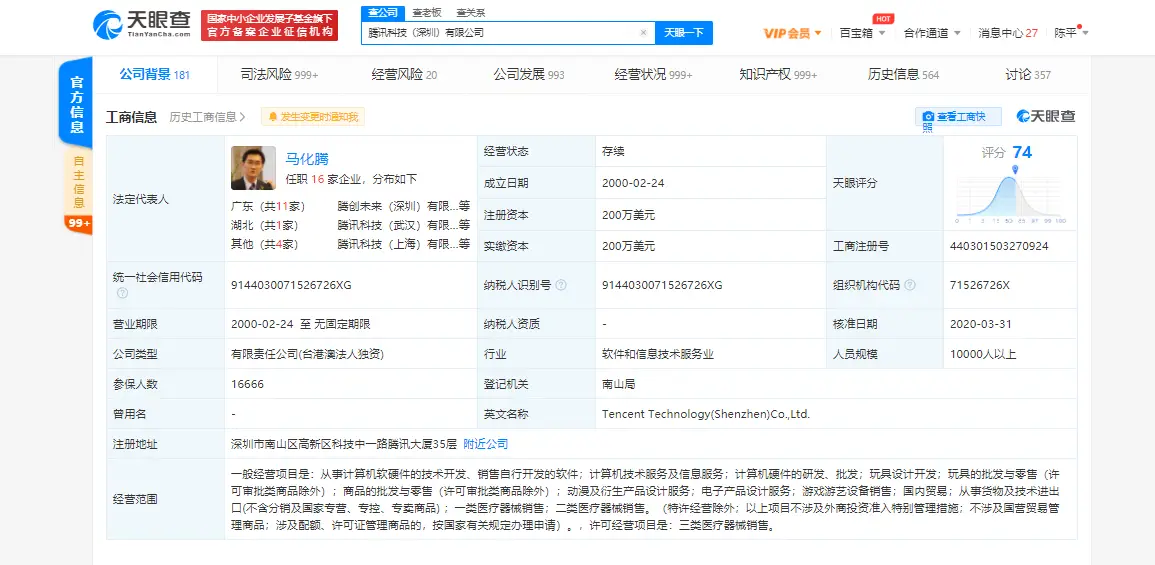This screenshot has width=1155, height=565.
Task: Click 参保人数 value 16666
Action: 247,384
